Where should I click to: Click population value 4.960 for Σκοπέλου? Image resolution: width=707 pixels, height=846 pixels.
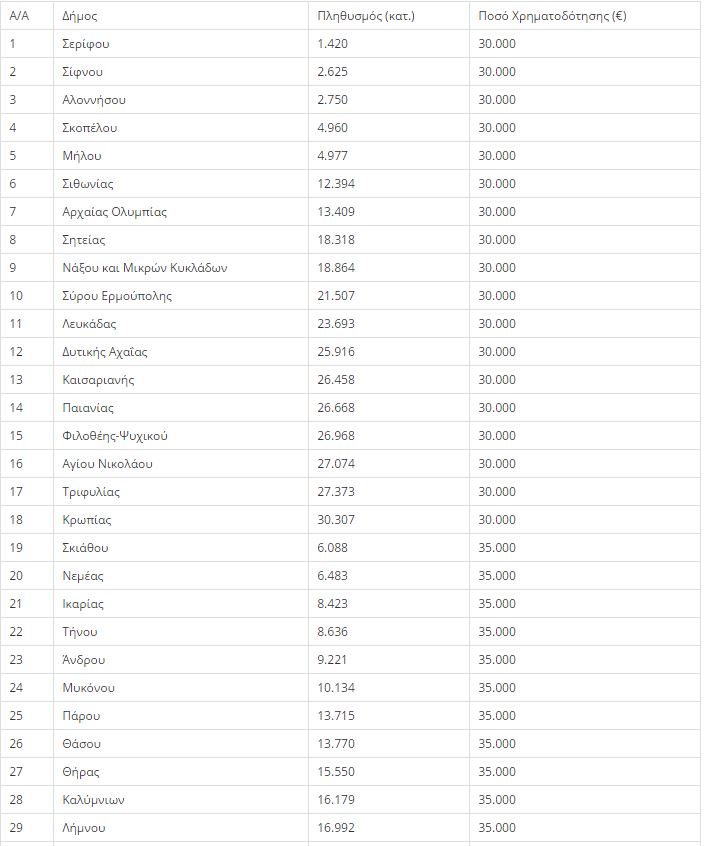tap(332, 128)
